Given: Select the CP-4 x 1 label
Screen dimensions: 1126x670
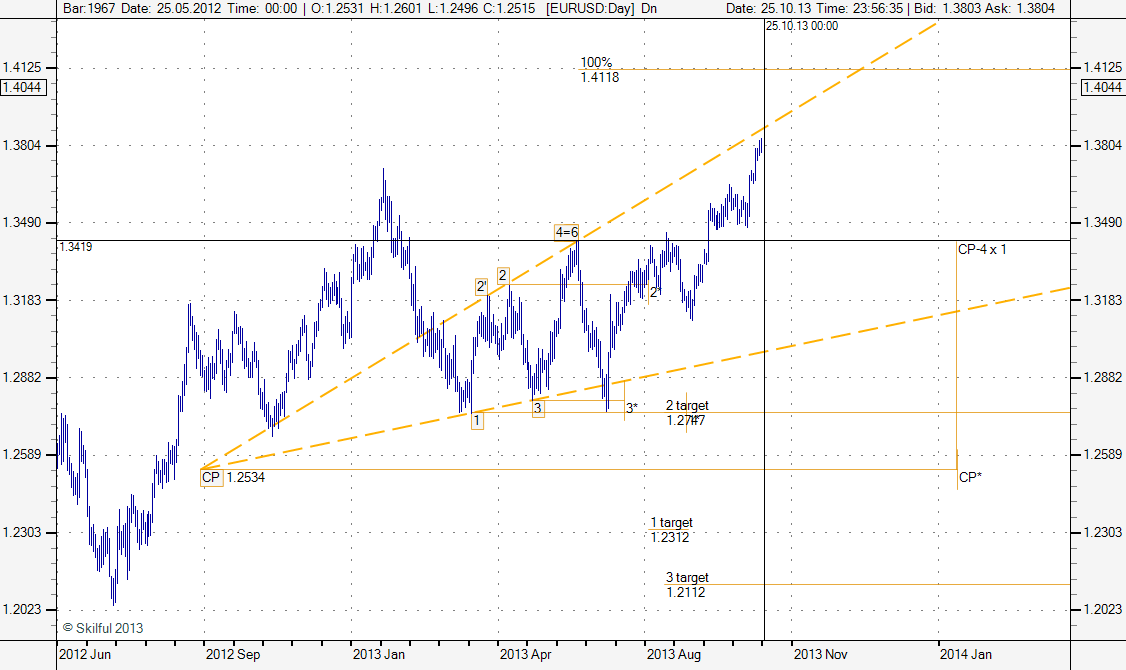Looking at the screenshot, I should (982, 249).
